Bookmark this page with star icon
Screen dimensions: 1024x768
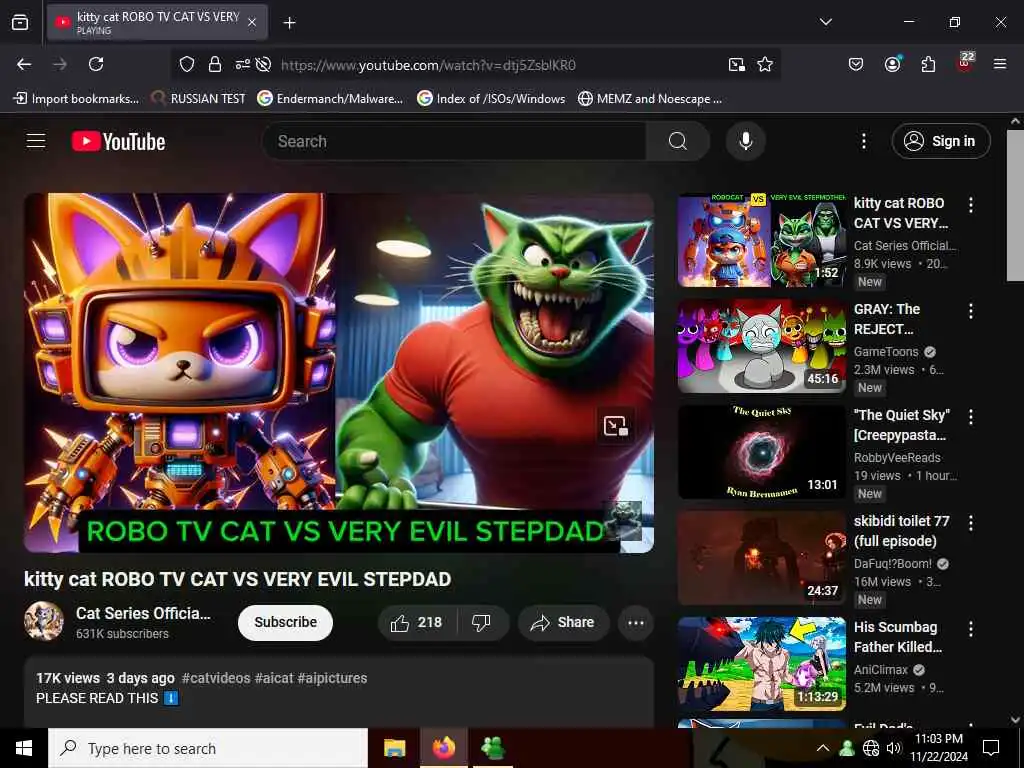(x=765, y=64)
